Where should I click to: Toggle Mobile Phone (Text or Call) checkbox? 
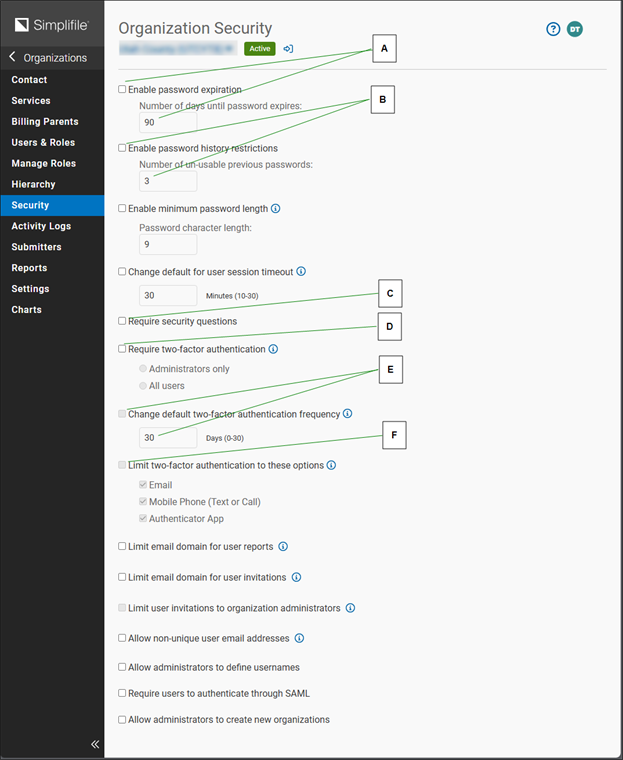pyautogui.click(x=143, y=501)
